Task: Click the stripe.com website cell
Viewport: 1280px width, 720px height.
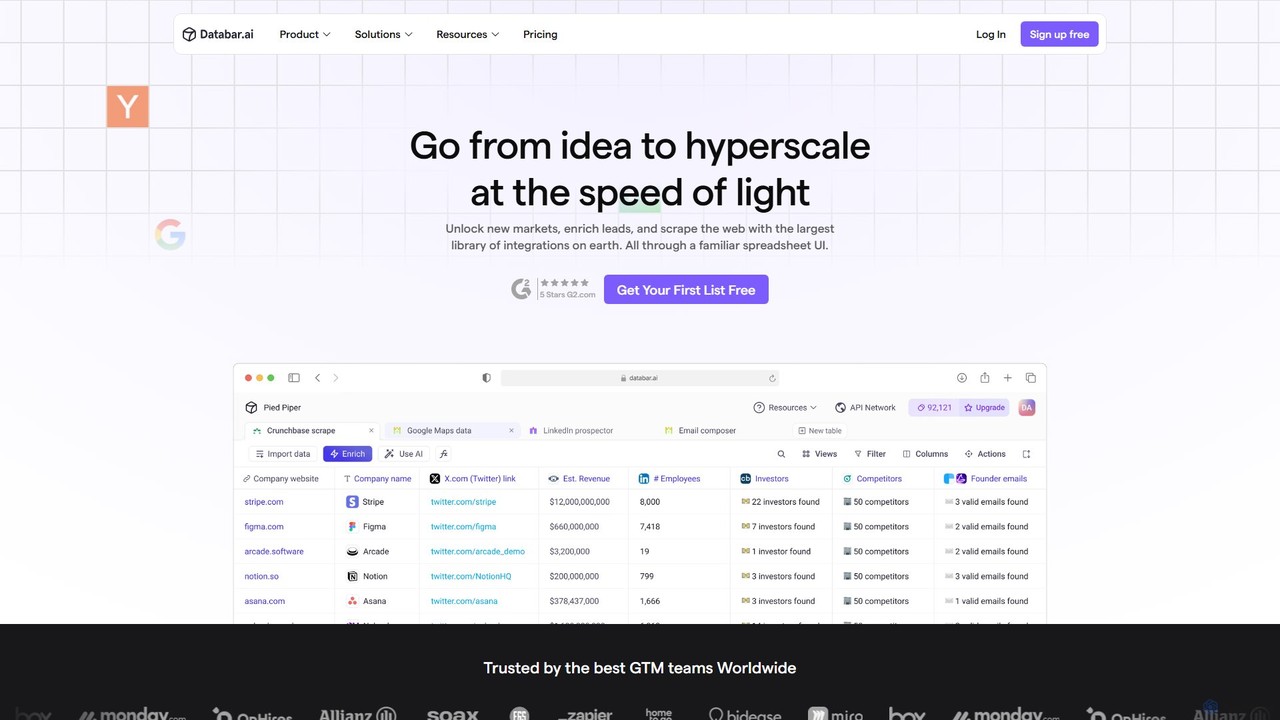Action: (x=264, y=502)
